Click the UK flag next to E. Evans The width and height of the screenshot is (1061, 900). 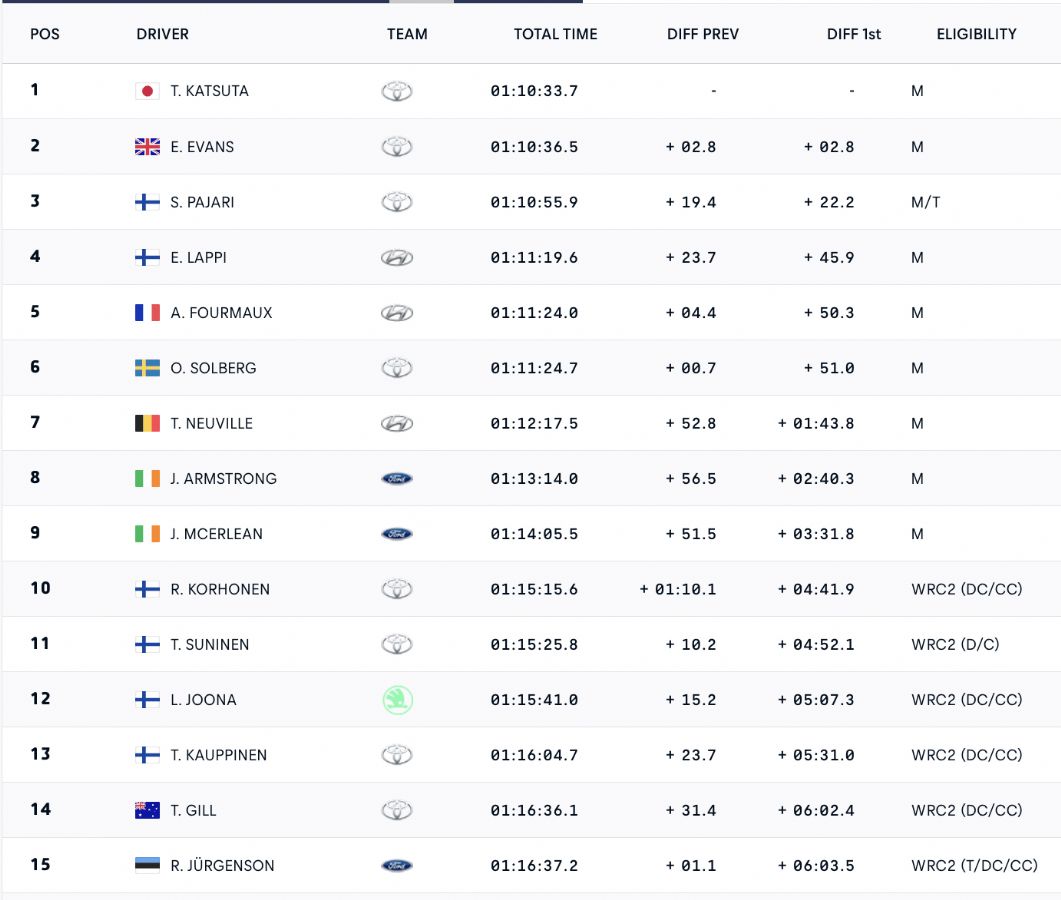(147, 147)
